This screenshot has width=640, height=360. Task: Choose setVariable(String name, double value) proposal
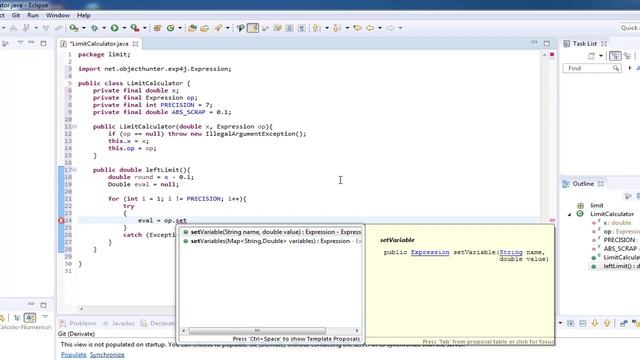point(271,232)
